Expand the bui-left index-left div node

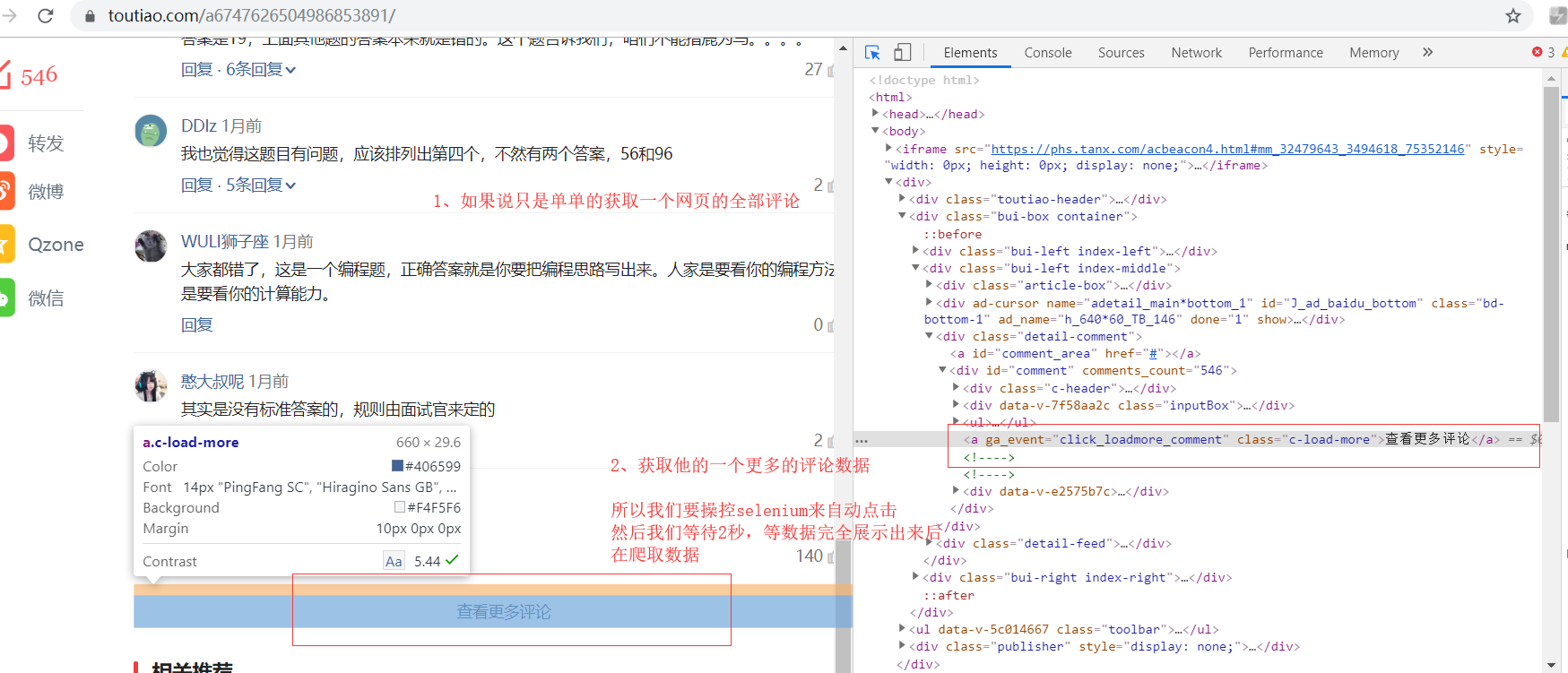[x=915, y=251]
